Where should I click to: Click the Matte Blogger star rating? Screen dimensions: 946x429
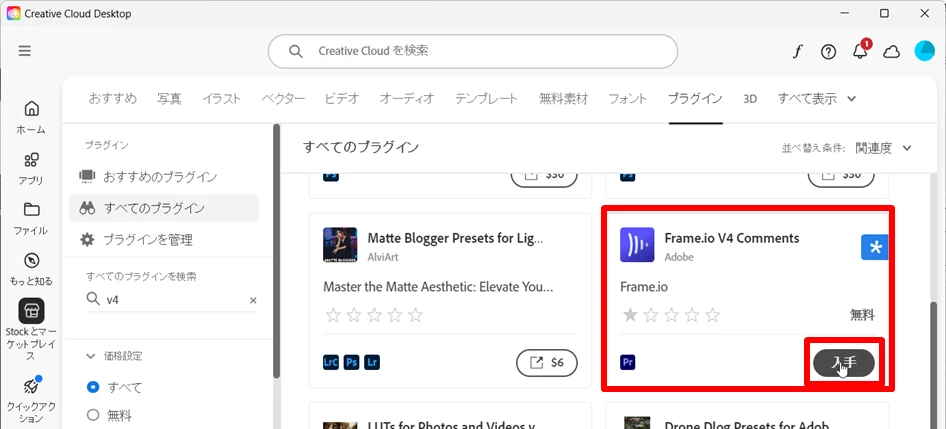pos(374,315)
